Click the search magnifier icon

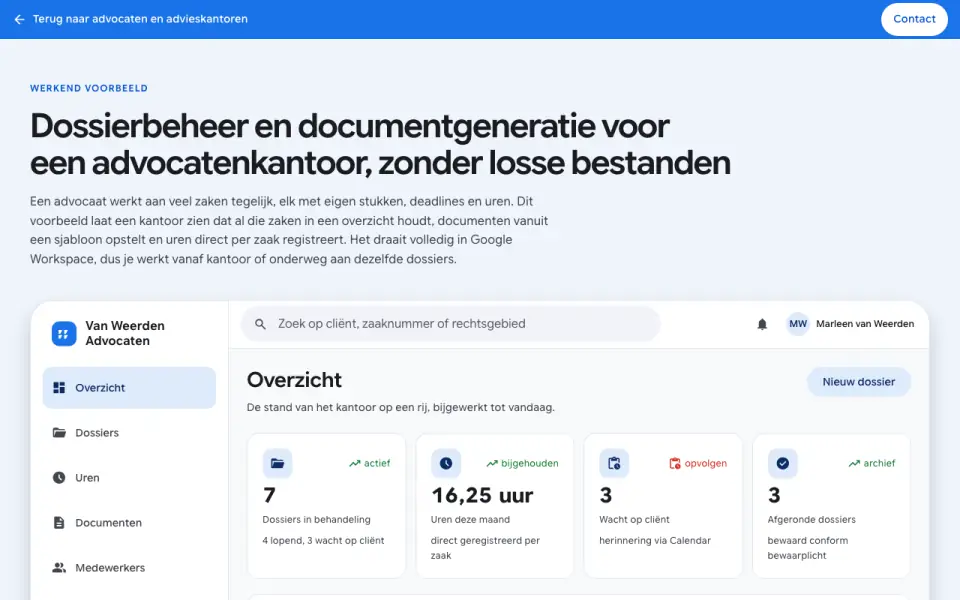[260, 324]
